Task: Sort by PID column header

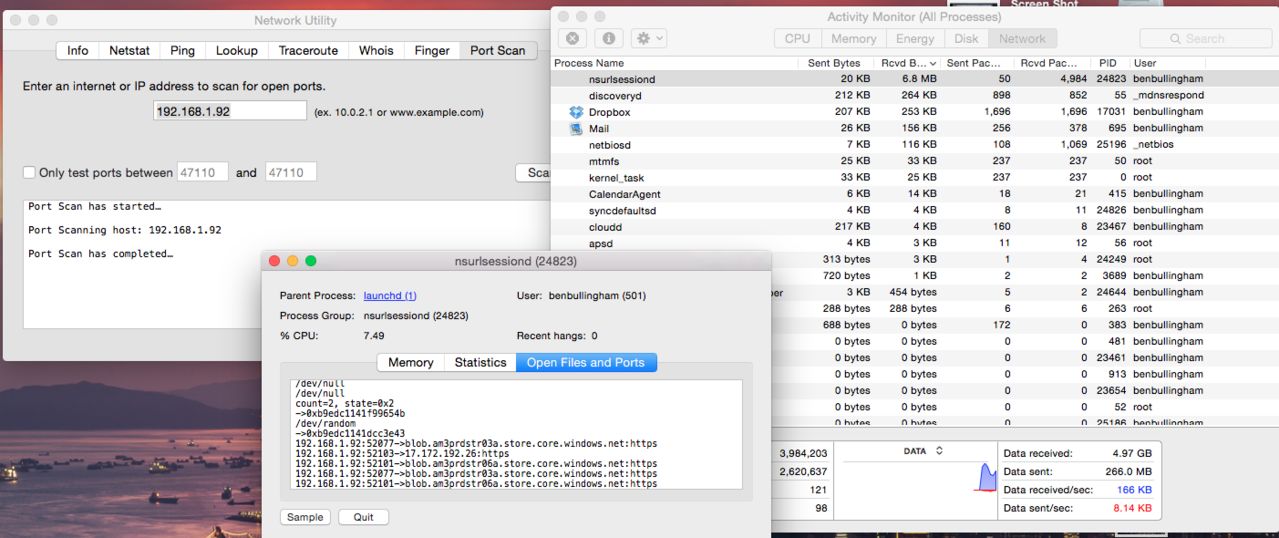Action: 1107,63
